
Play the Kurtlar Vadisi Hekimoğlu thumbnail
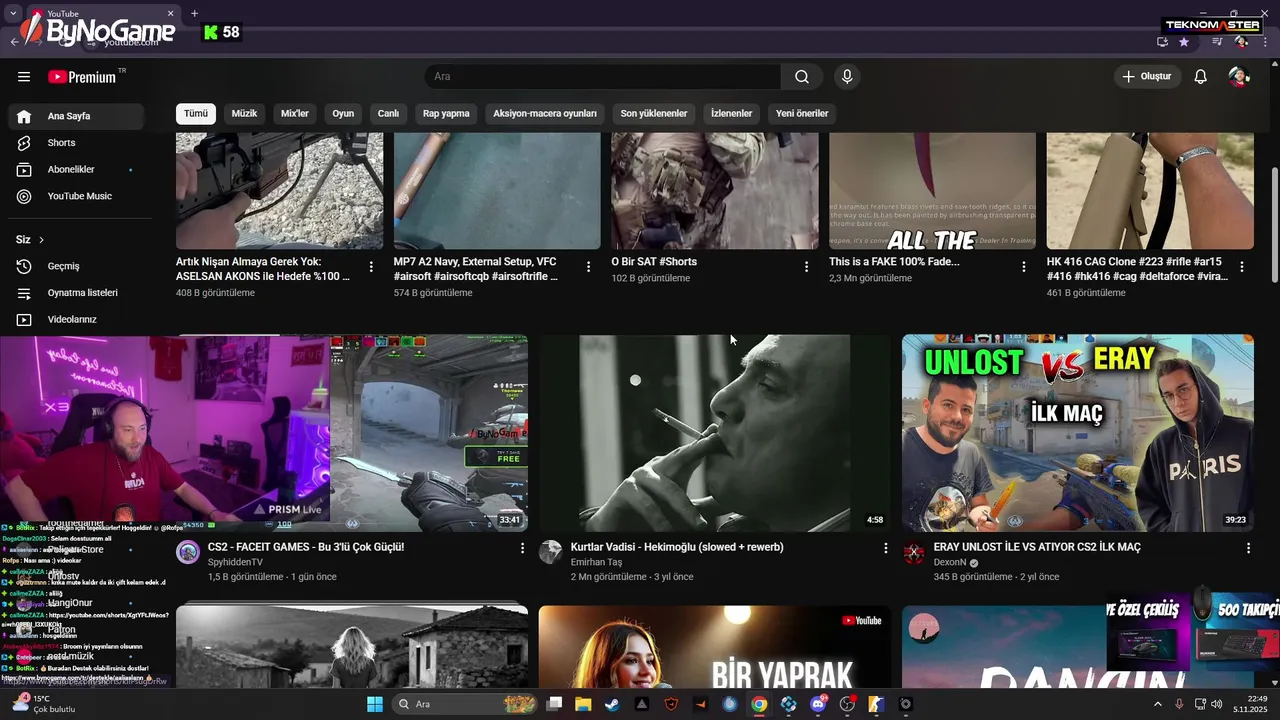click(714, 433)
